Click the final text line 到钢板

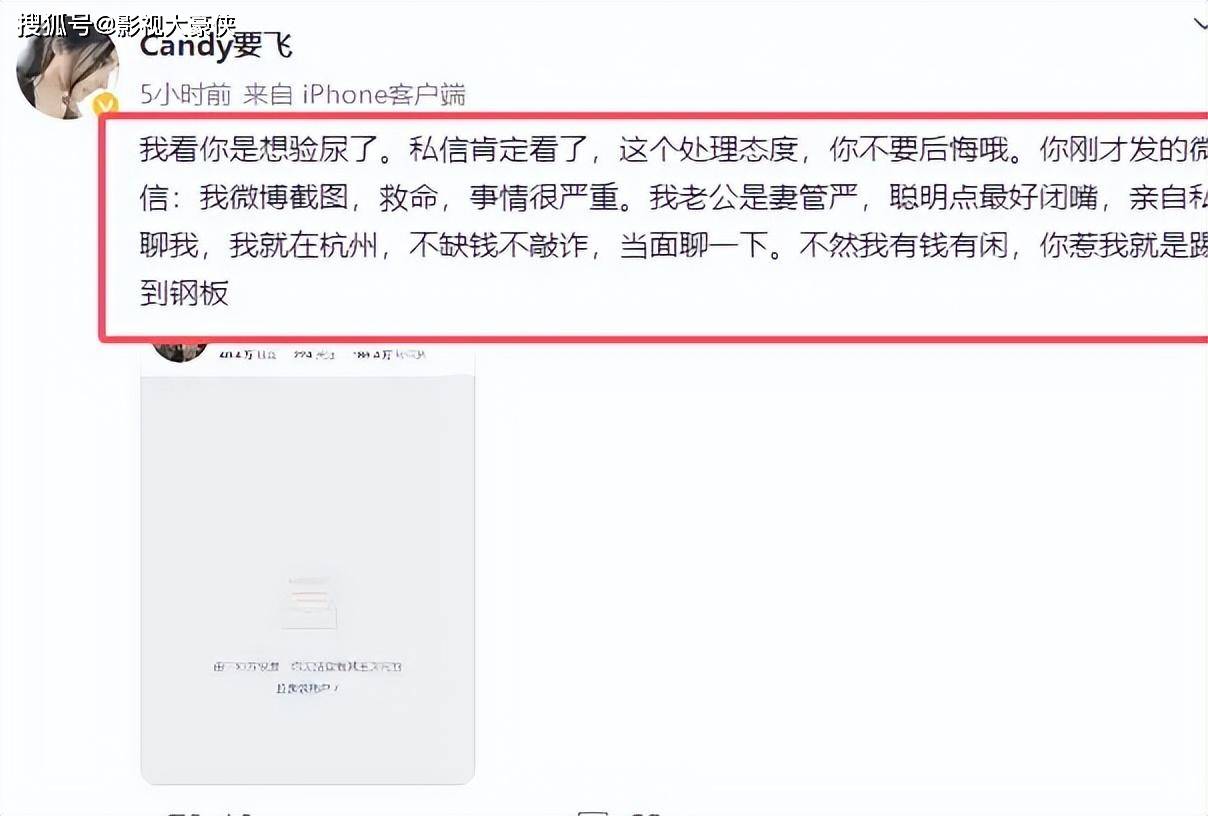tap(185, 292)
